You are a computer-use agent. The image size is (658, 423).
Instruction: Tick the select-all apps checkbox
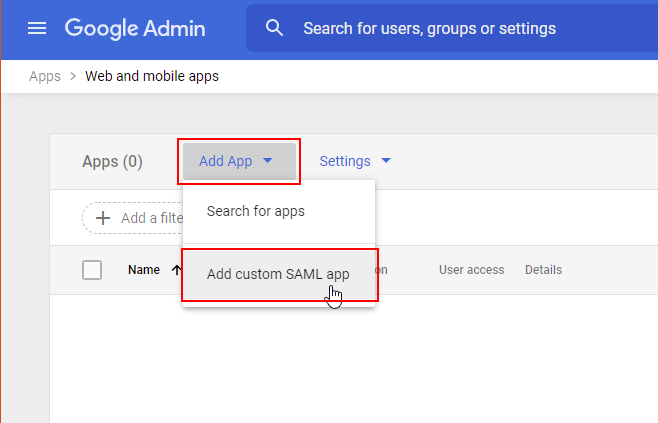[x=92, y=270]
